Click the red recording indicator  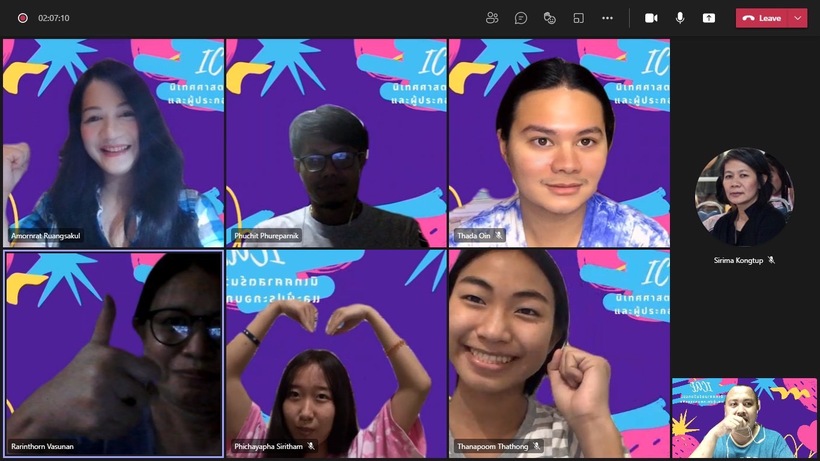pos(22,18)
